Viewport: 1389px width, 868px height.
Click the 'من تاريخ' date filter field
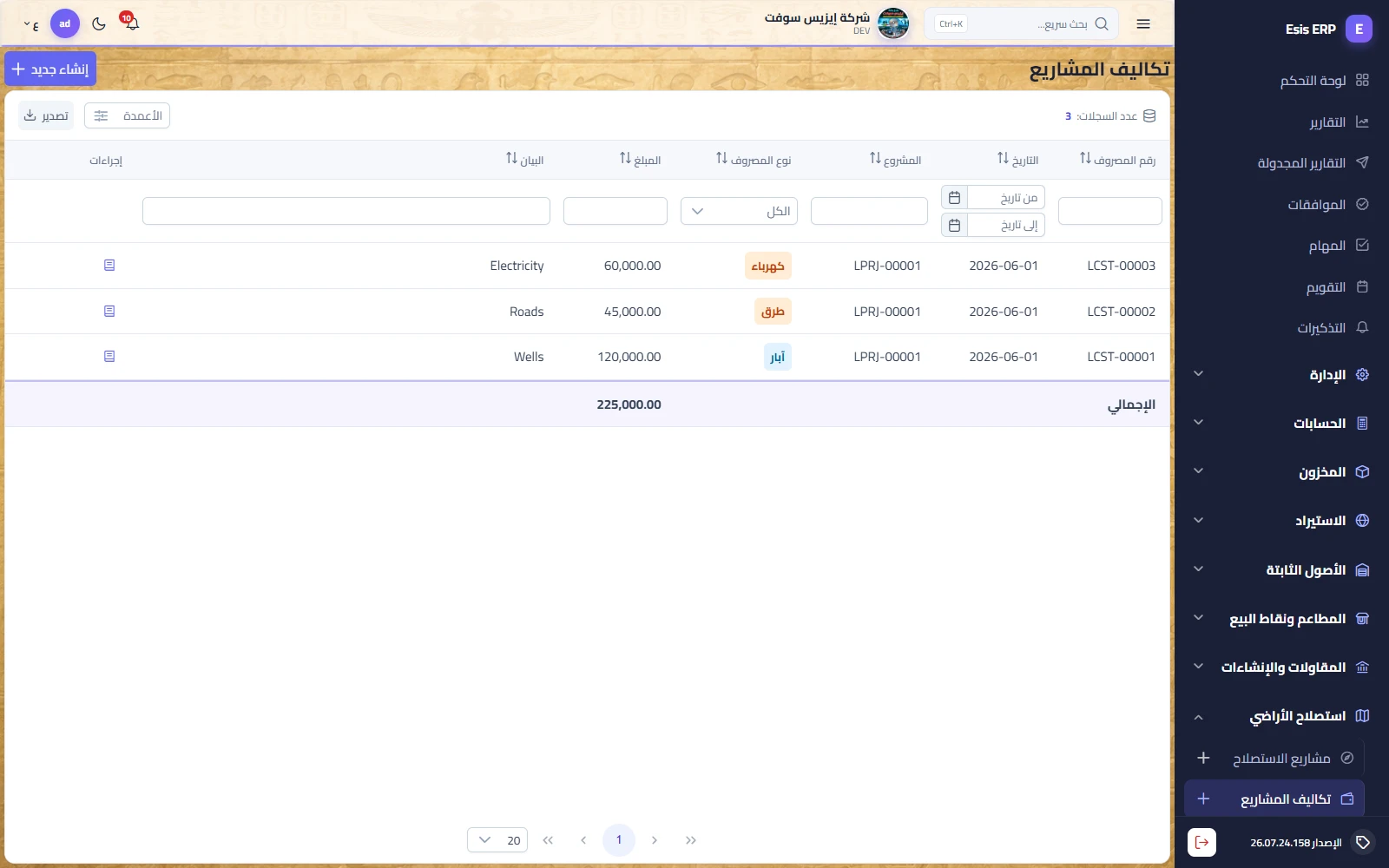tap(1006, 198)
